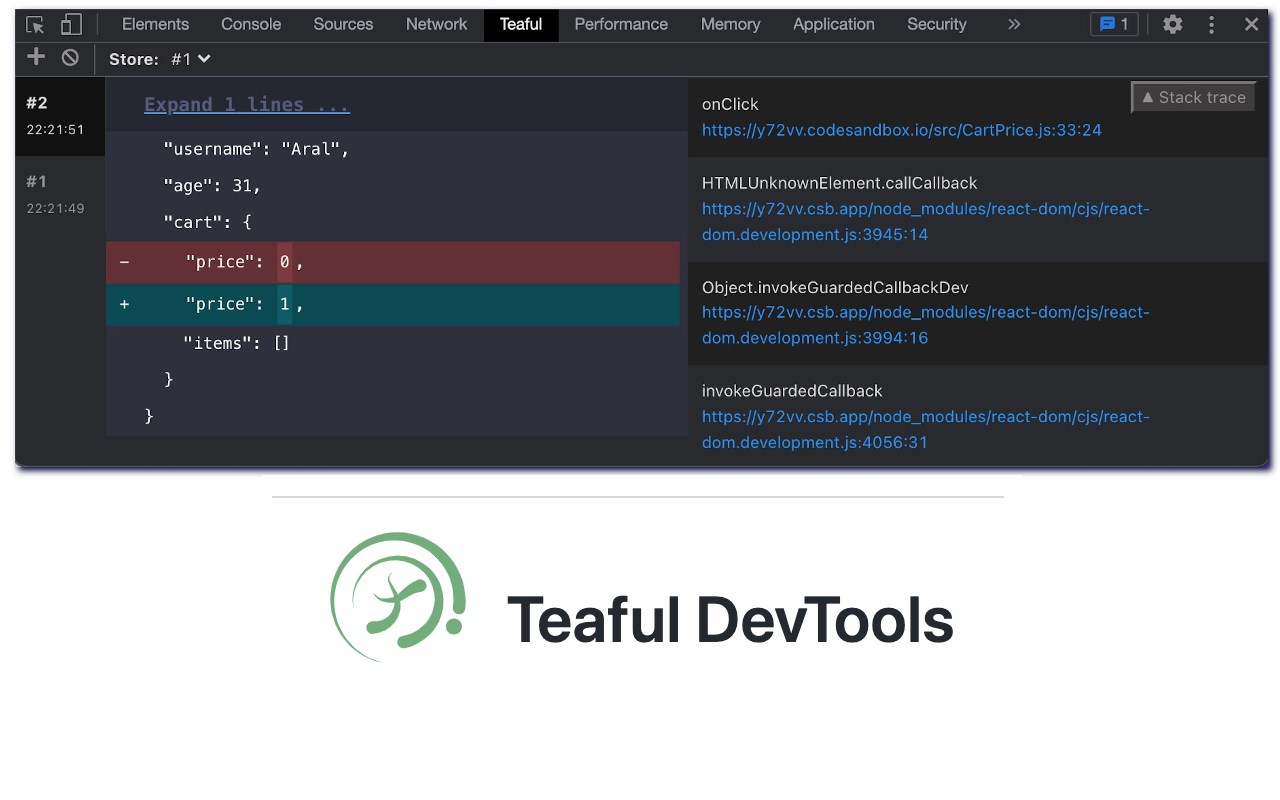The height and width of the screenshot is (800, 1280).
Task: Click the onClick stack frame name
Action: pyautogui.click(x=730, y=104)
